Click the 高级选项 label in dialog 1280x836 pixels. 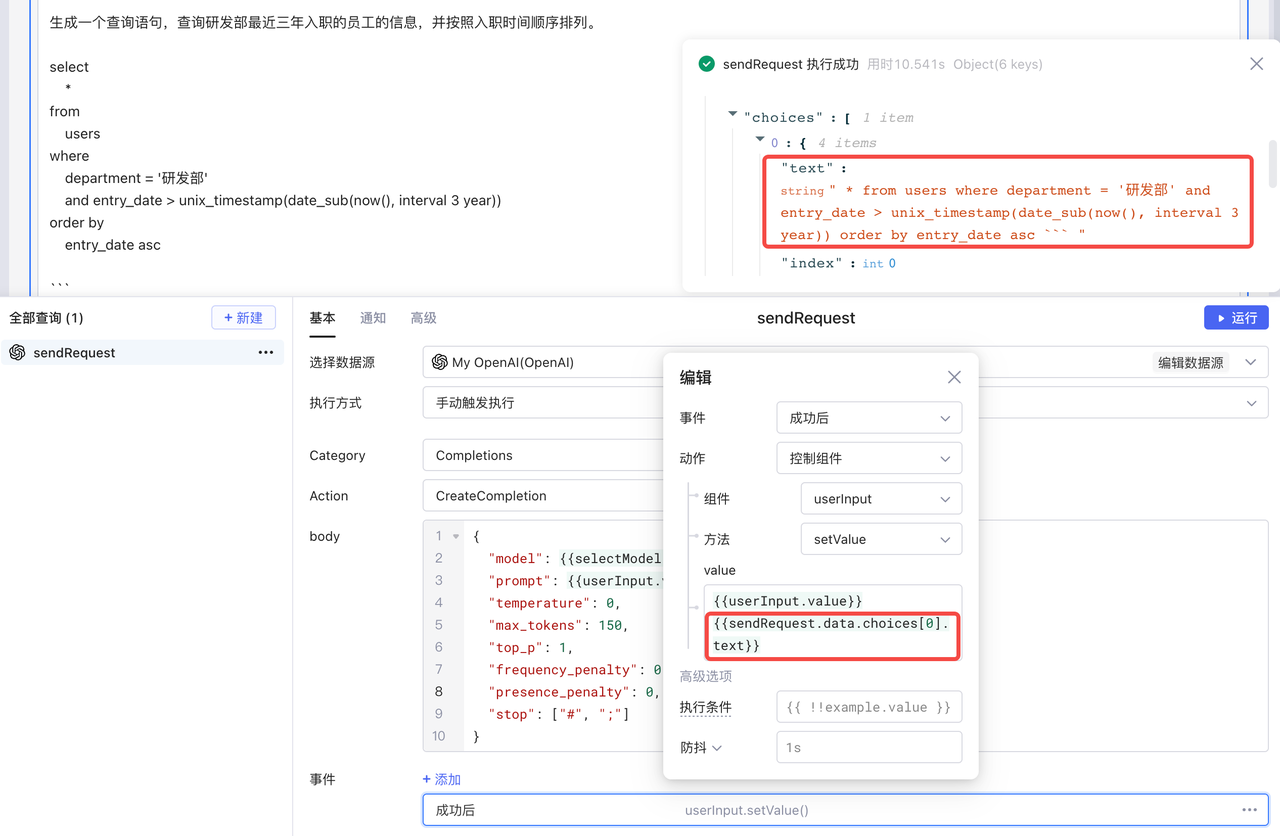point(706,676)
